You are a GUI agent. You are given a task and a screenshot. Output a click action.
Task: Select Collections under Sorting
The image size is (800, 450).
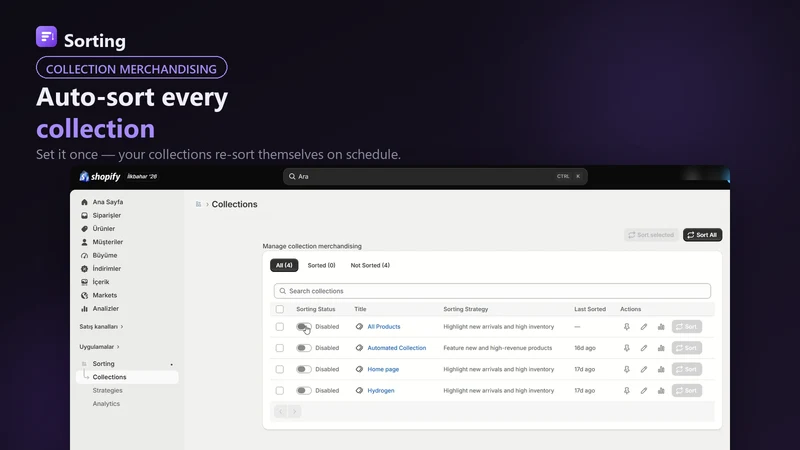tap(127, 377)
